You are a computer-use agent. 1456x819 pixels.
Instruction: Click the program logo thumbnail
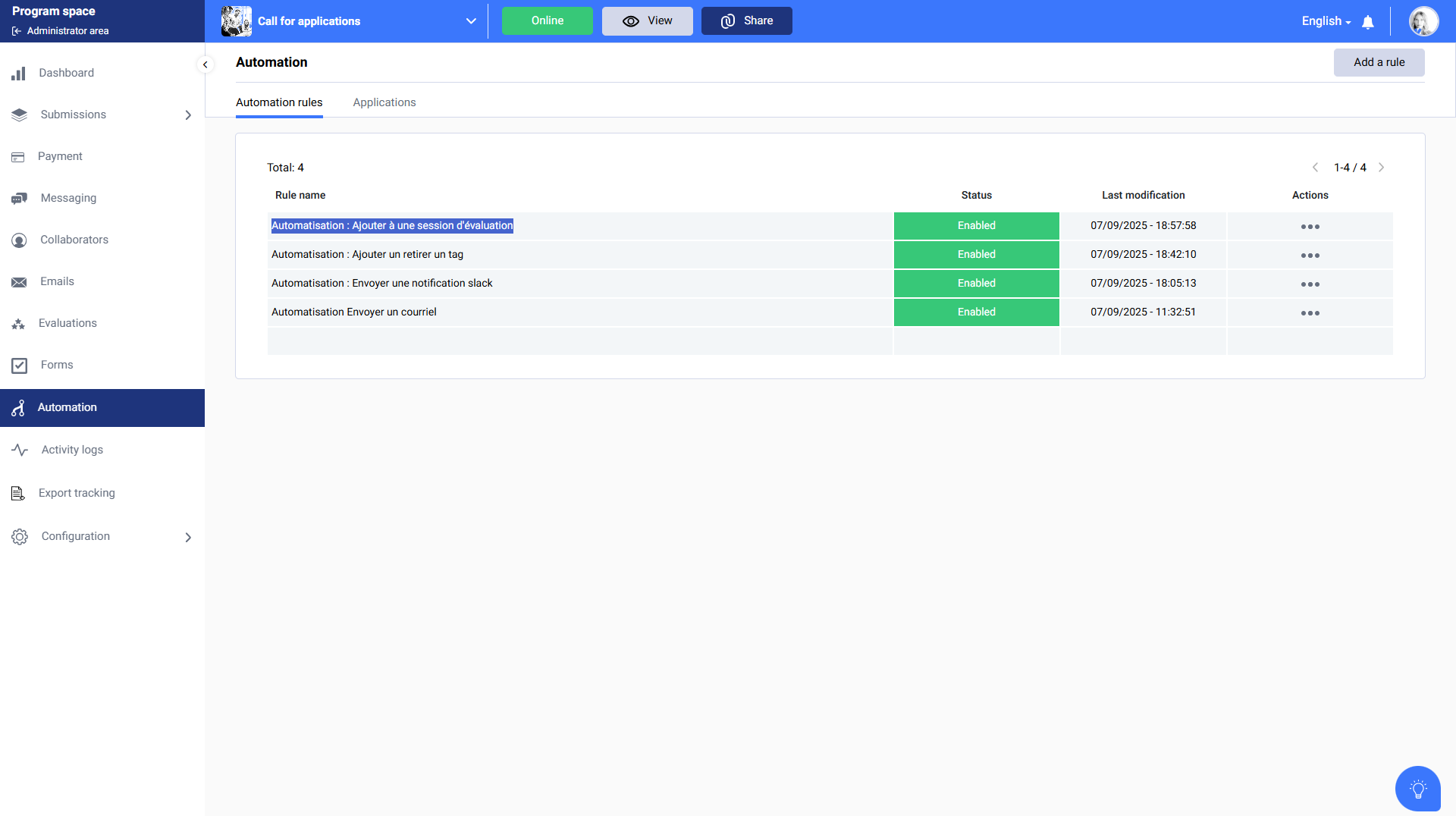[x=237, y=21]
